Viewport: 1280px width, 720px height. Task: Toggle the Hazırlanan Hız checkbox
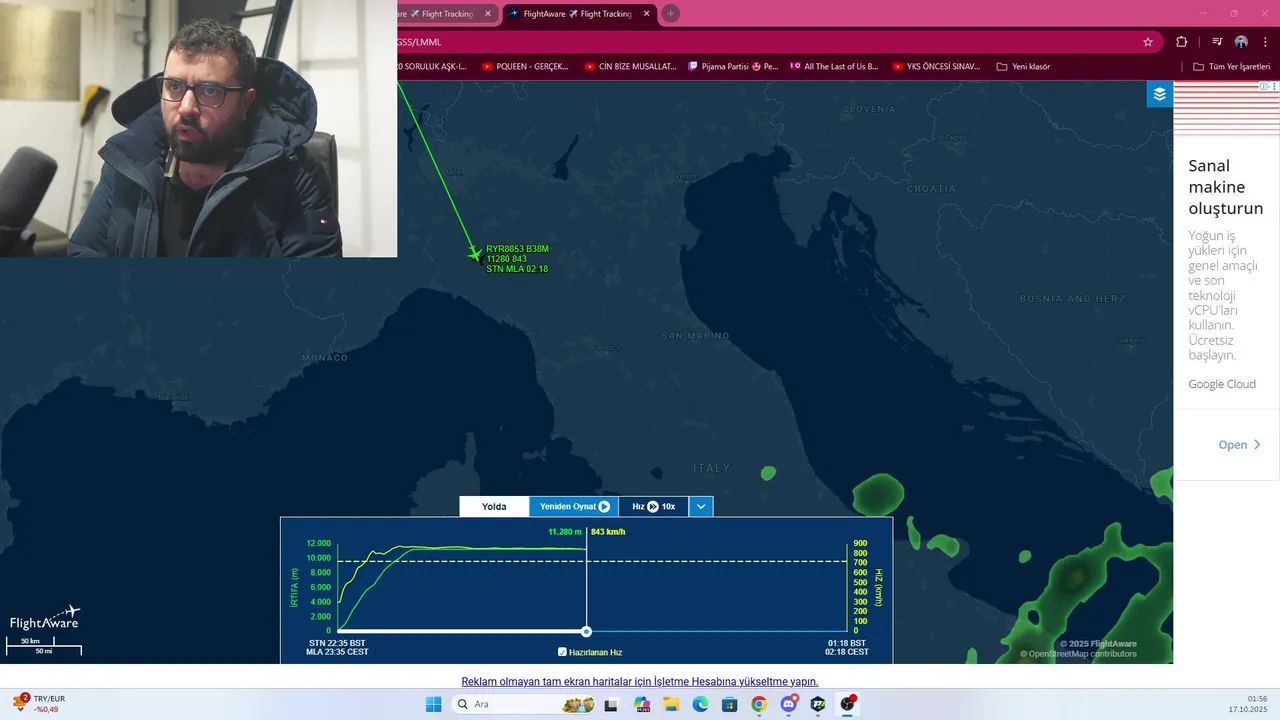point(562,652)
